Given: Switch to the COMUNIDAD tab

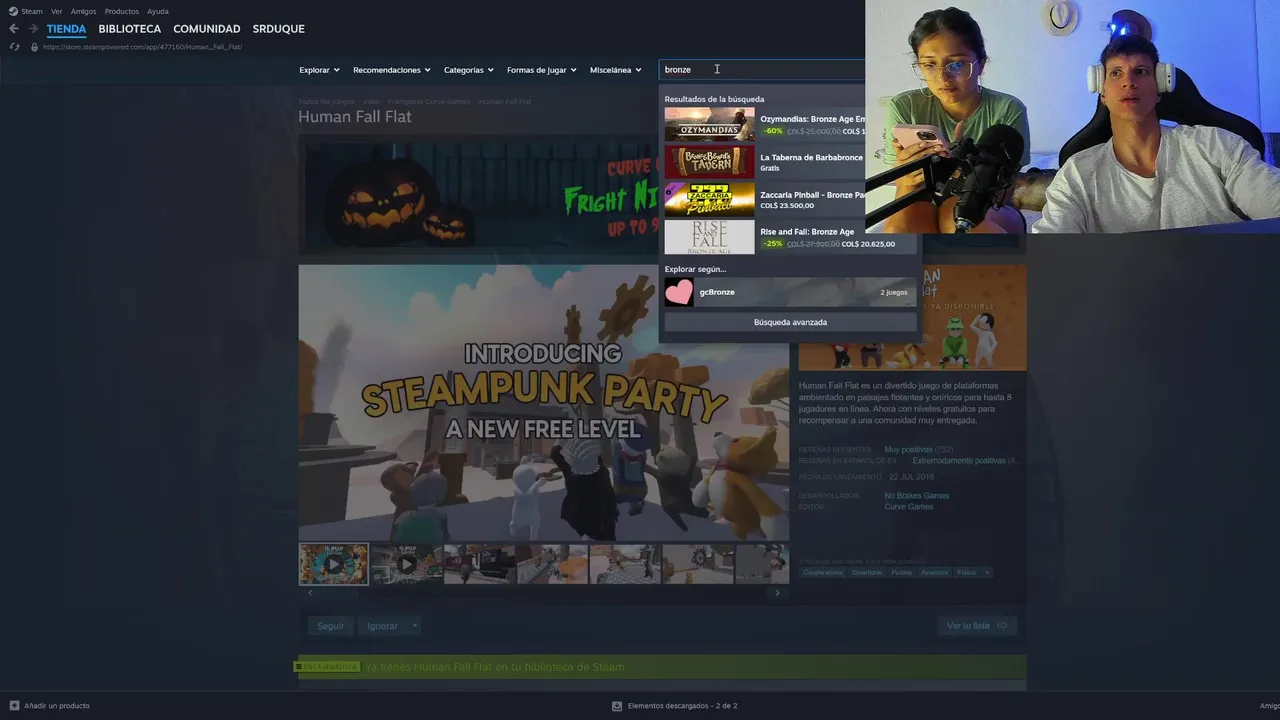Looking at the screenshot, I should tap(207, 29).
